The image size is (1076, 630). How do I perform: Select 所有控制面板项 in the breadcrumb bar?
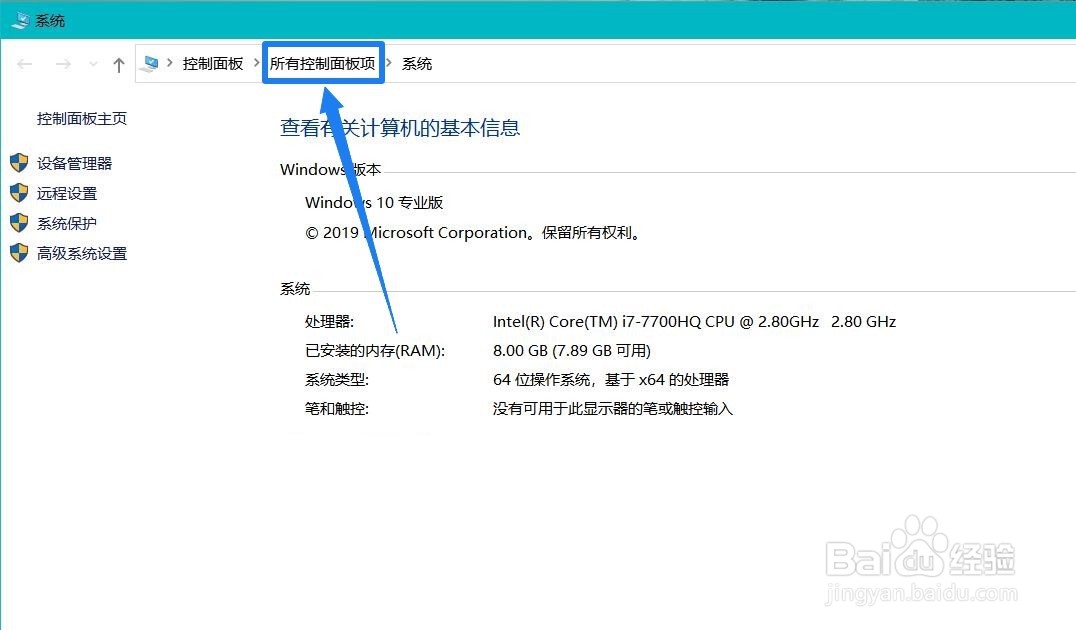pos(322,63)
